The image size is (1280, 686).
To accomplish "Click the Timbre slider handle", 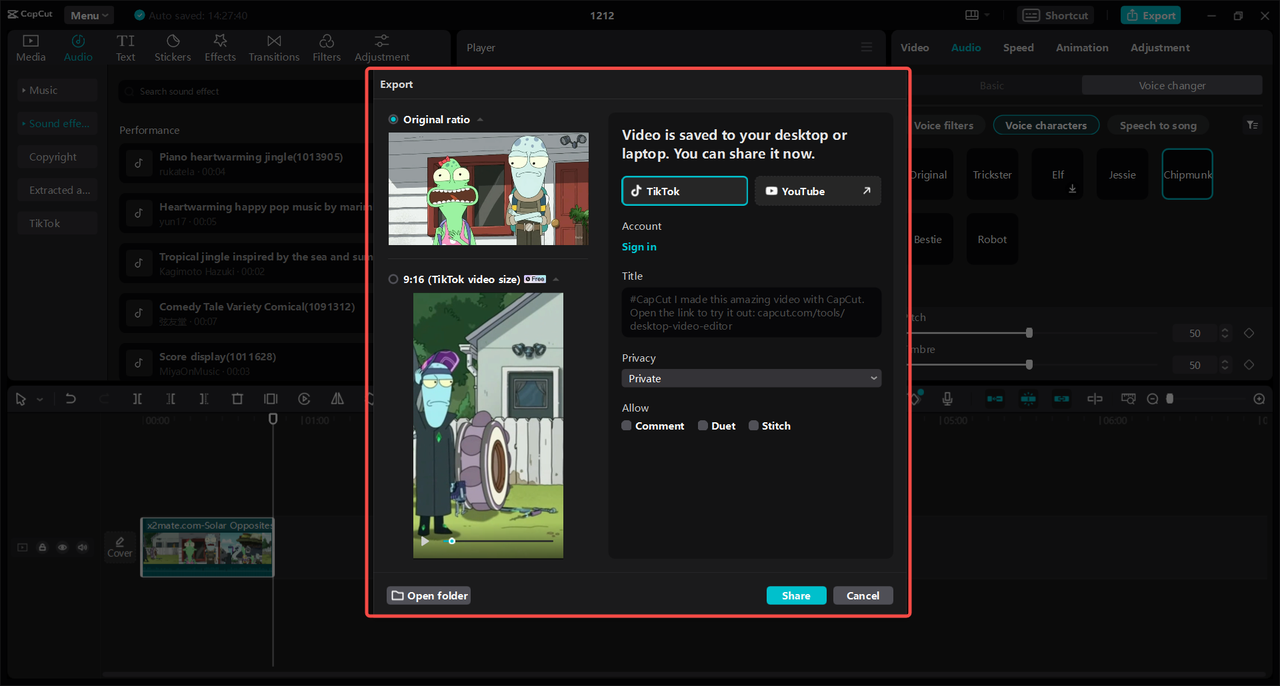I will 1029,365.
